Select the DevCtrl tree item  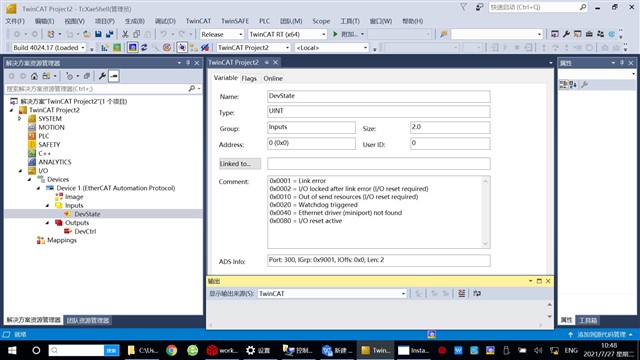(85, 231)
